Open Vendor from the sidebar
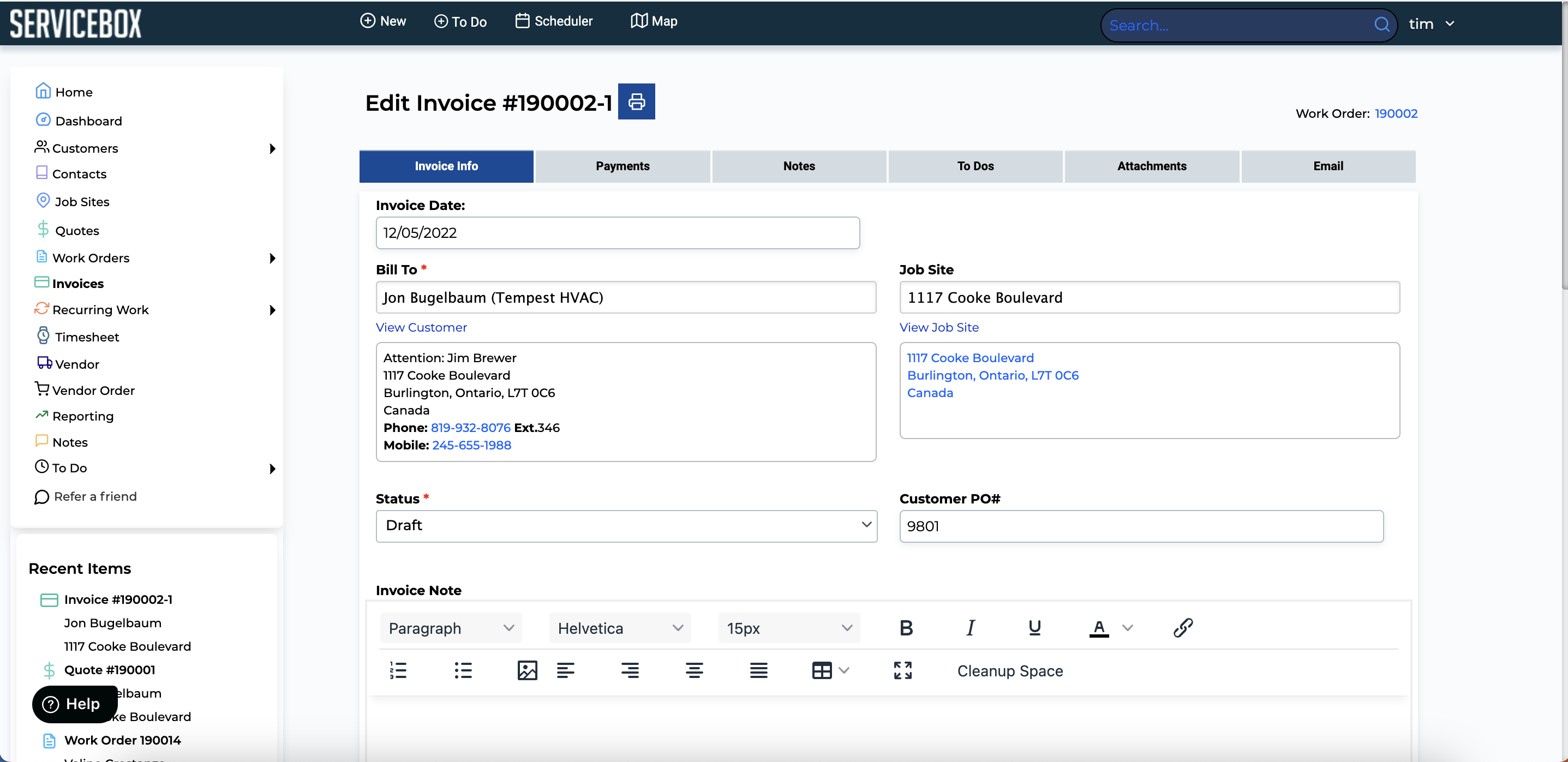Viewport: 1568px width, 762px height. (68, 363)
